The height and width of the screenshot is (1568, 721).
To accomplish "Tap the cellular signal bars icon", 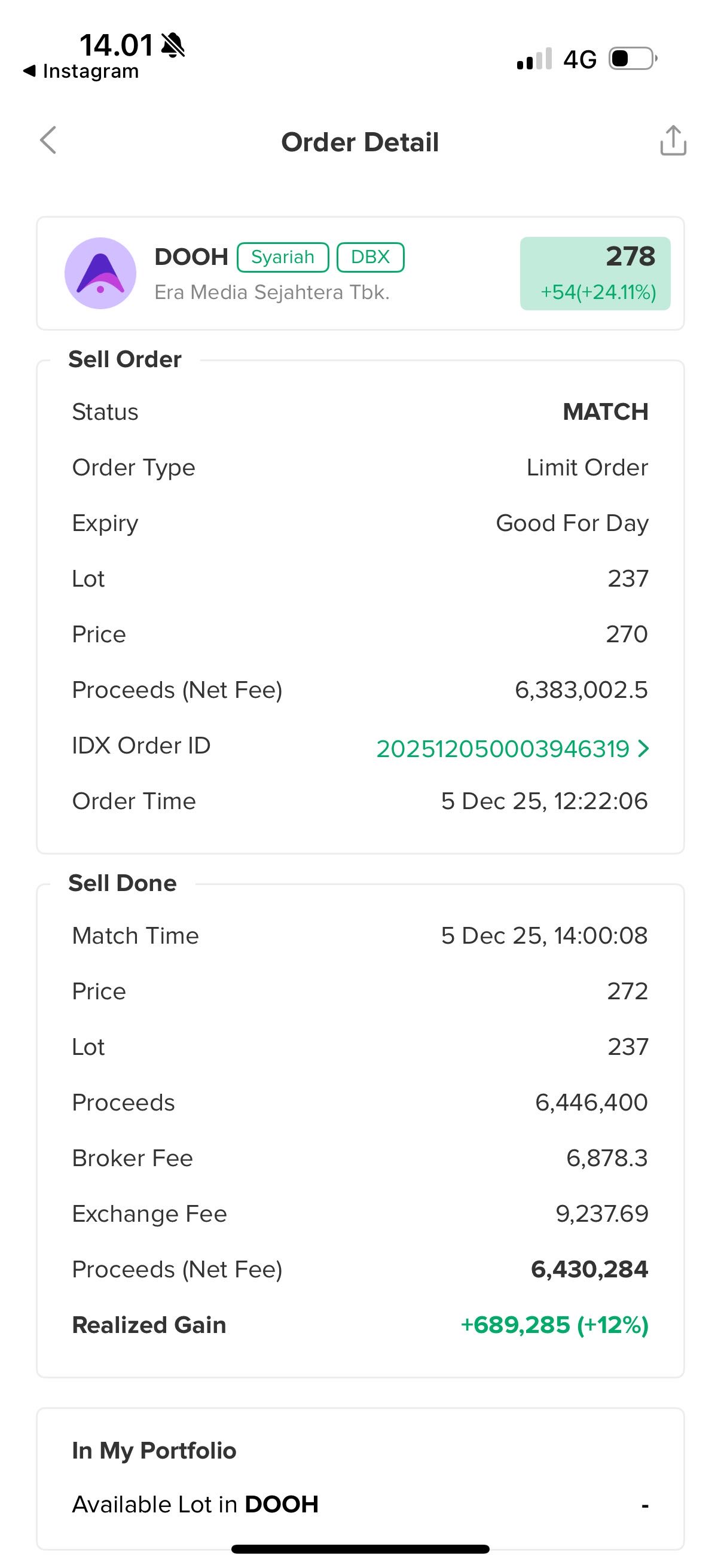I will pyautogui.click(x=534, y=59).
